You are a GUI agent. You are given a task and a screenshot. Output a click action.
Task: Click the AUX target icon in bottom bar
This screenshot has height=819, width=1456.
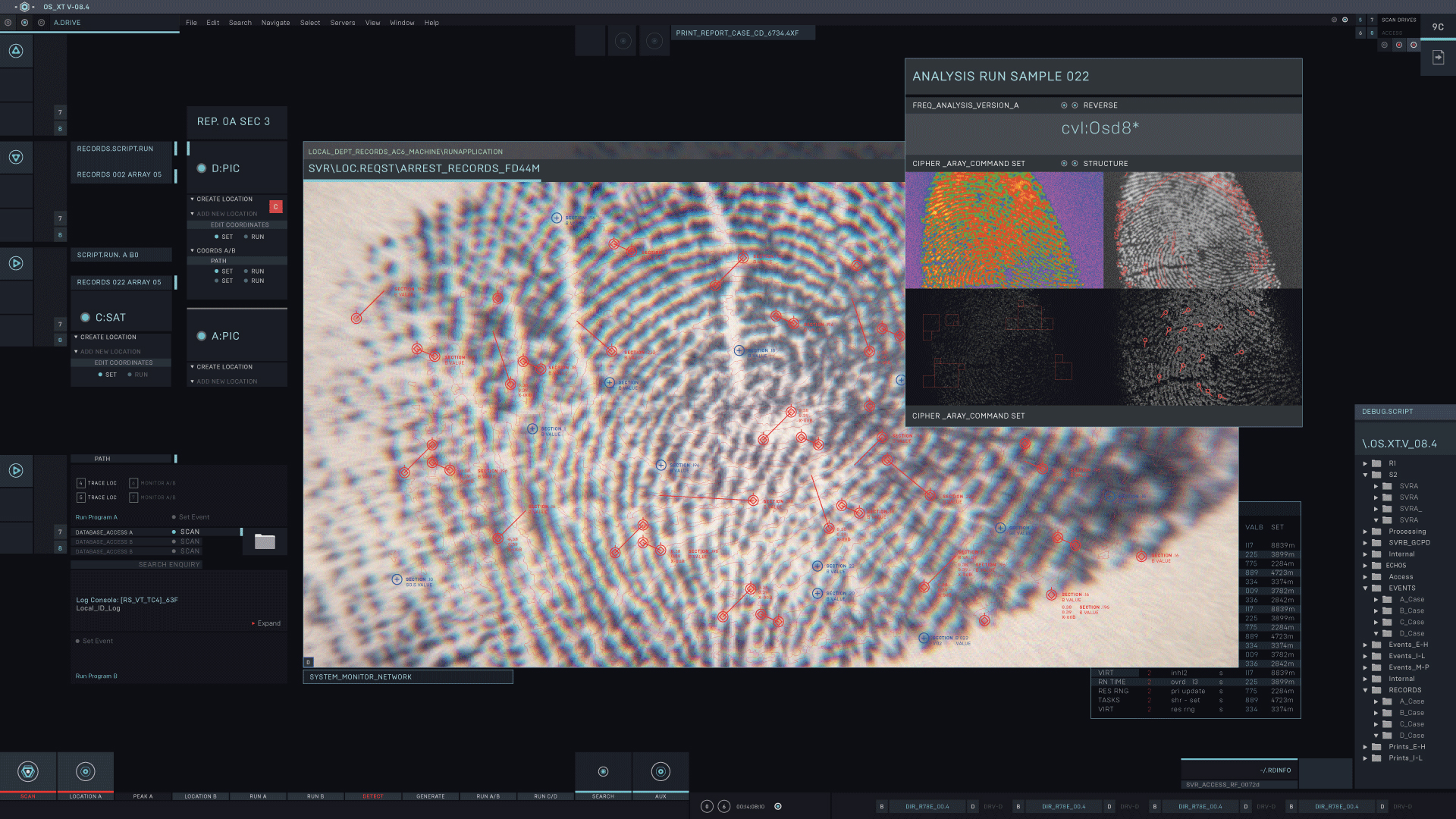point(661,772)
